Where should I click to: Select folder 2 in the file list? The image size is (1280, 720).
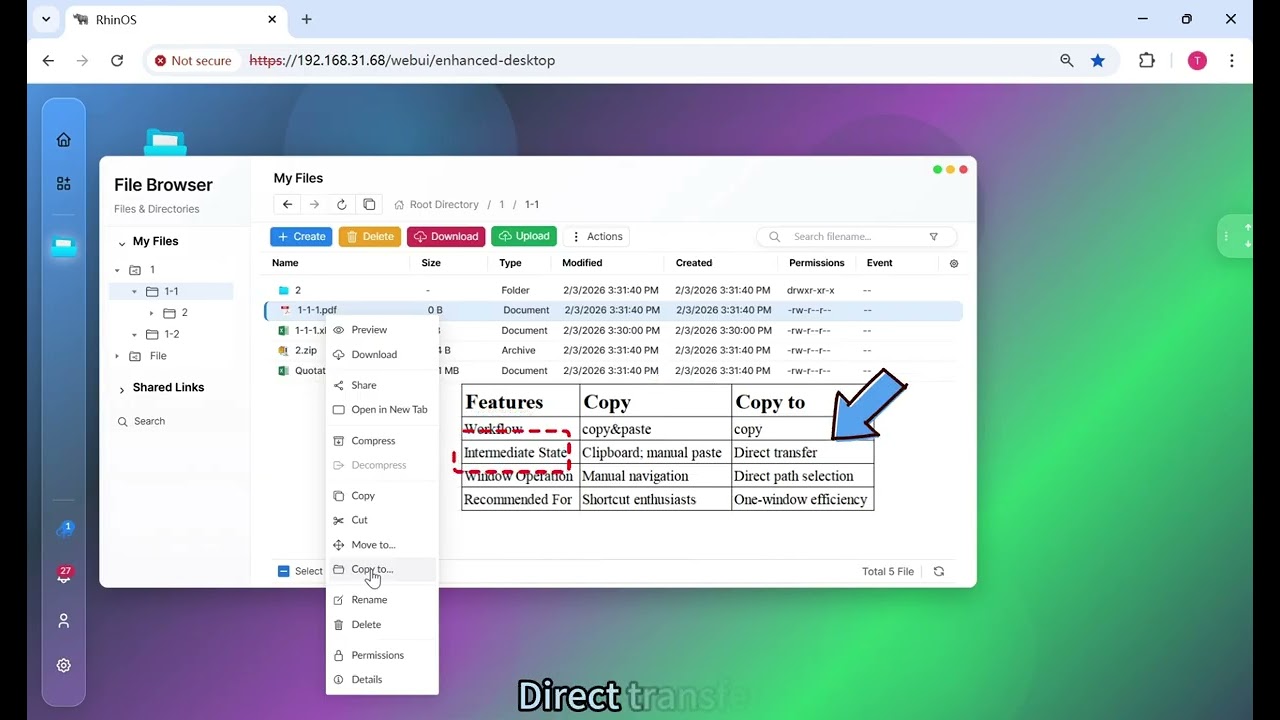pos(613,290)
